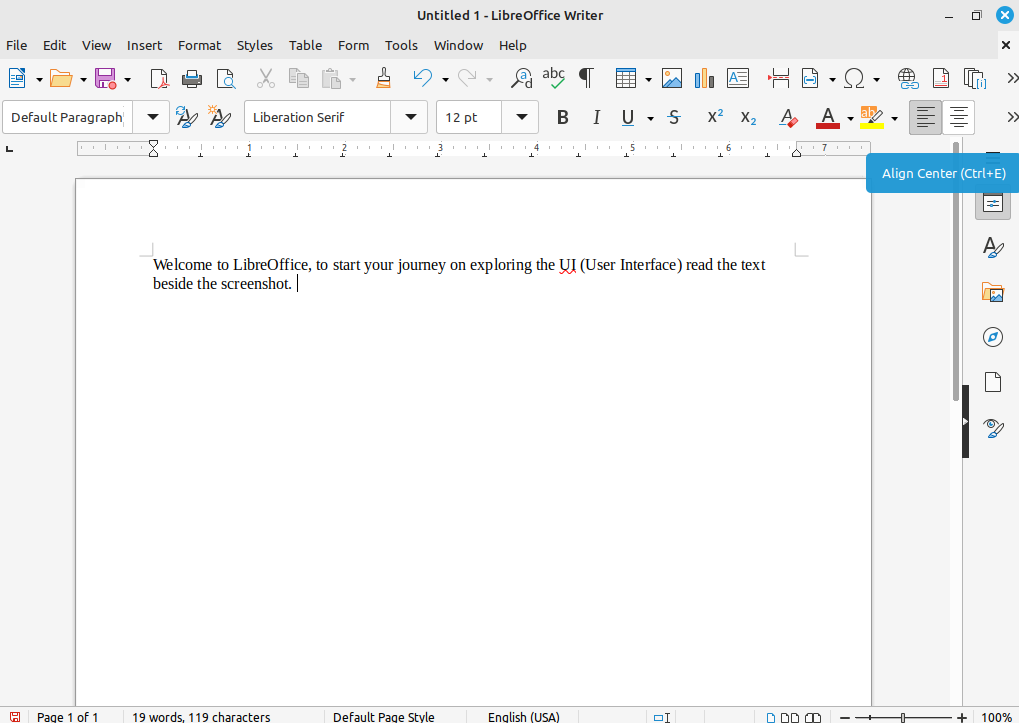1019x723 pixels.
Task: Open highlighting color dropdown arrow
Action: click(x=894, y=118)
